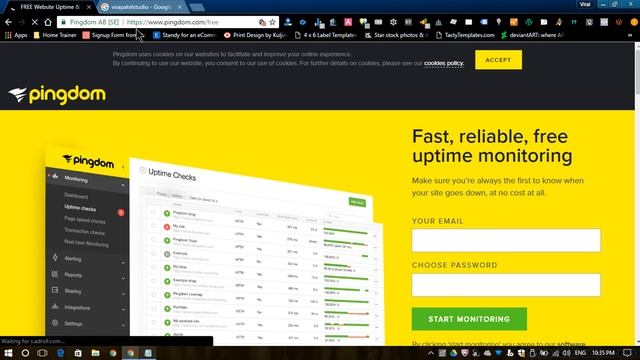Close the virapatelstudio tab

[x=180, y=7]
